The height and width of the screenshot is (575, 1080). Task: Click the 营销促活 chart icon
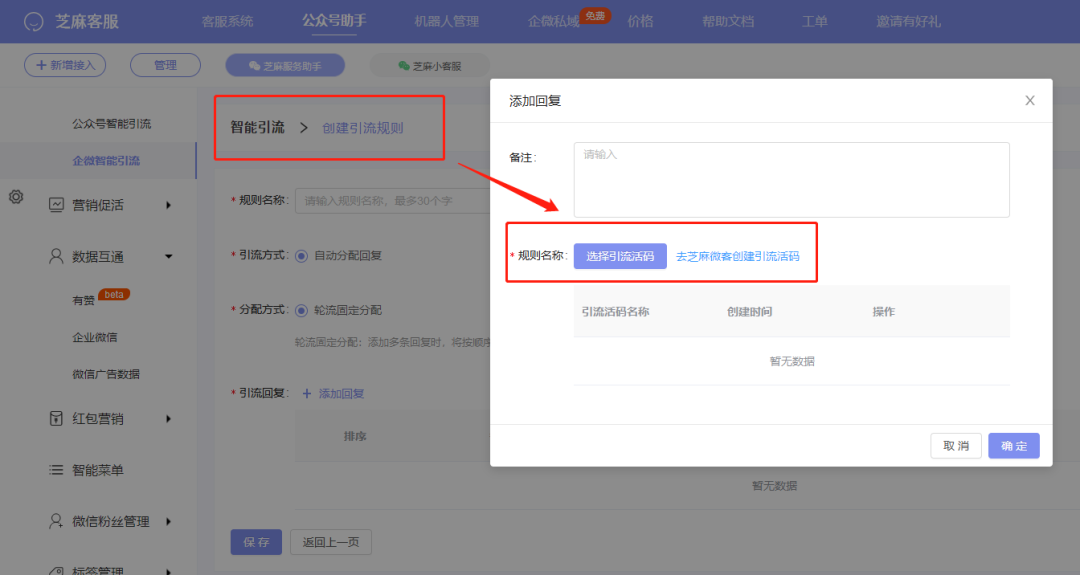coord(56,205)
